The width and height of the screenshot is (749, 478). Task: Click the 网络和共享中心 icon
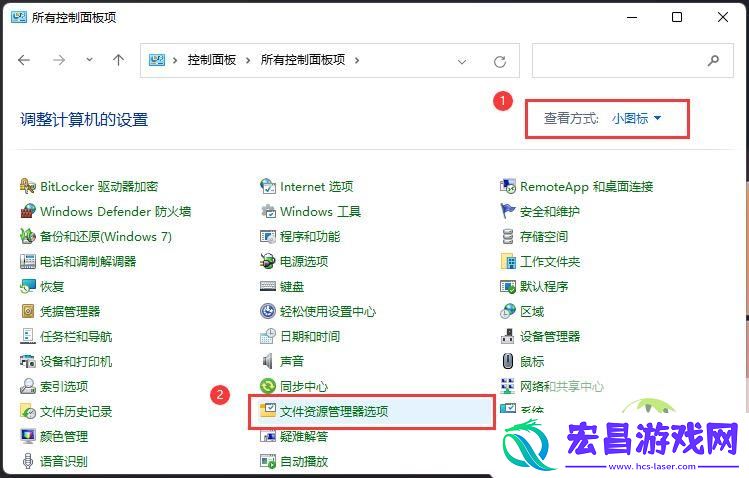click(x=508, y=386)
